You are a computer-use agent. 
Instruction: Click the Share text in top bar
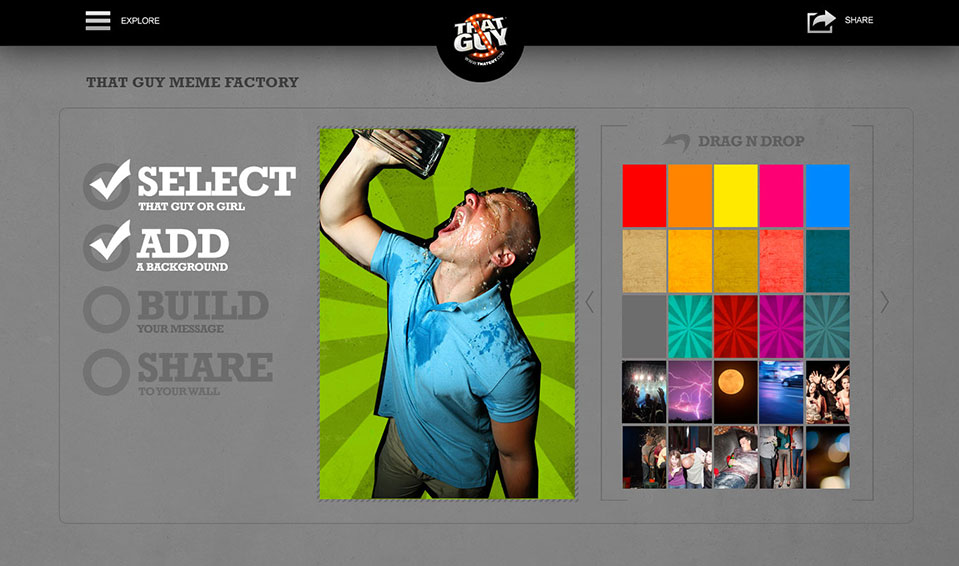coord(859,20)
